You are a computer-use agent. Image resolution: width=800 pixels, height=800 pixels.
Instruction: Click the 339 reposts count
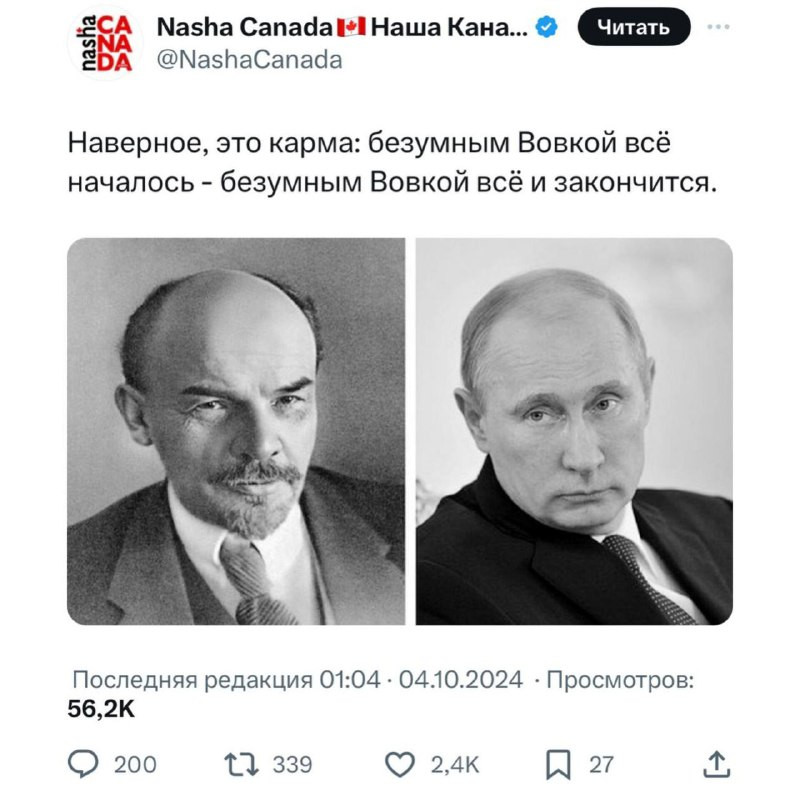(x=292, y=764)
